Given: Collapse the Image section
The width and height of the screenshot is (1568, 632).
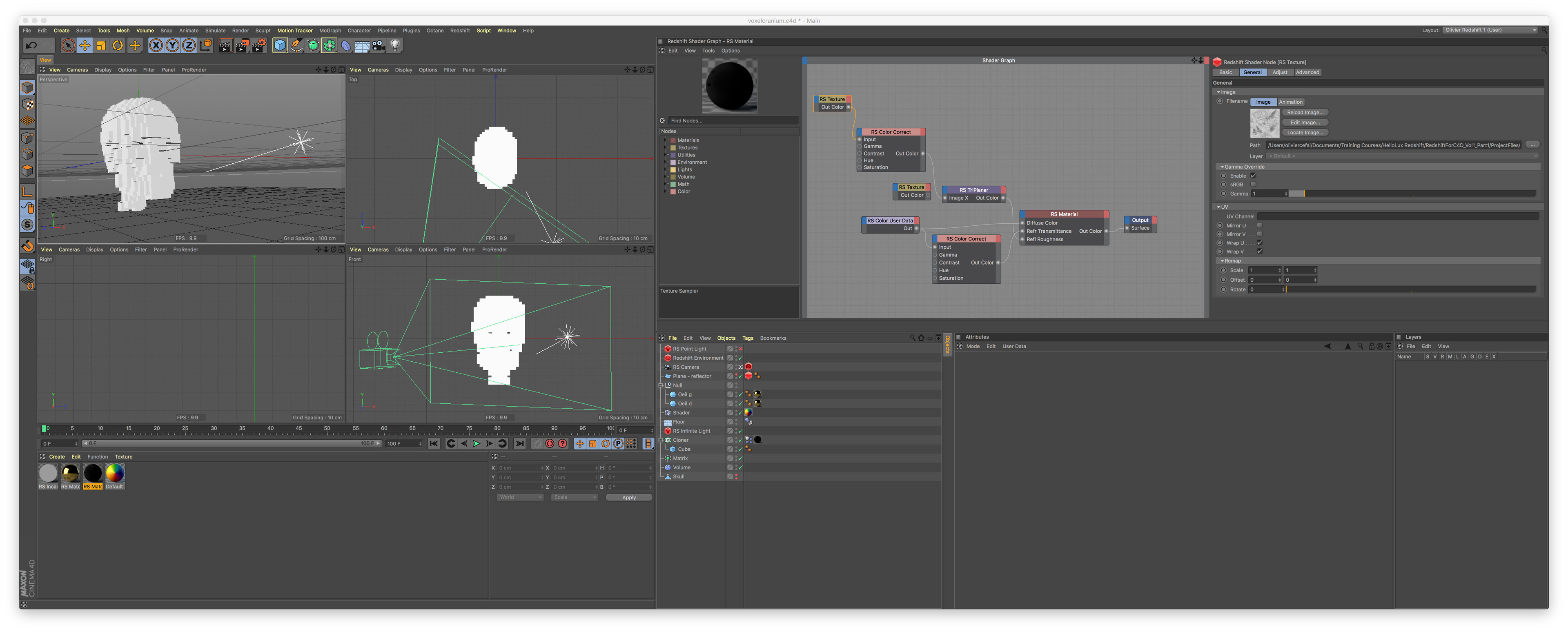Looking at the screenshot, I should point(1218,92).
